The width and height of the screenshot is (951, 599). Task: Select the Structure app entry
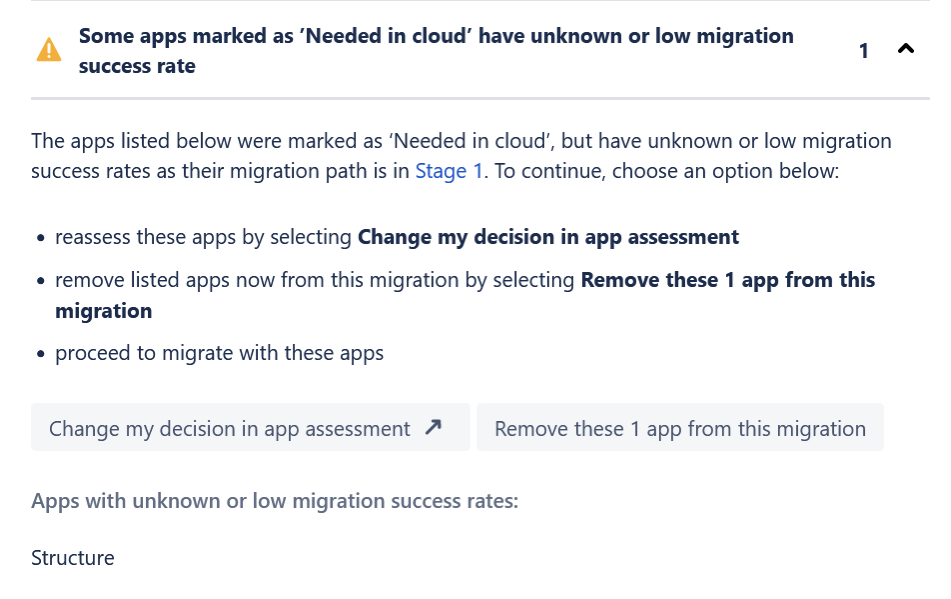click(73, 558)
